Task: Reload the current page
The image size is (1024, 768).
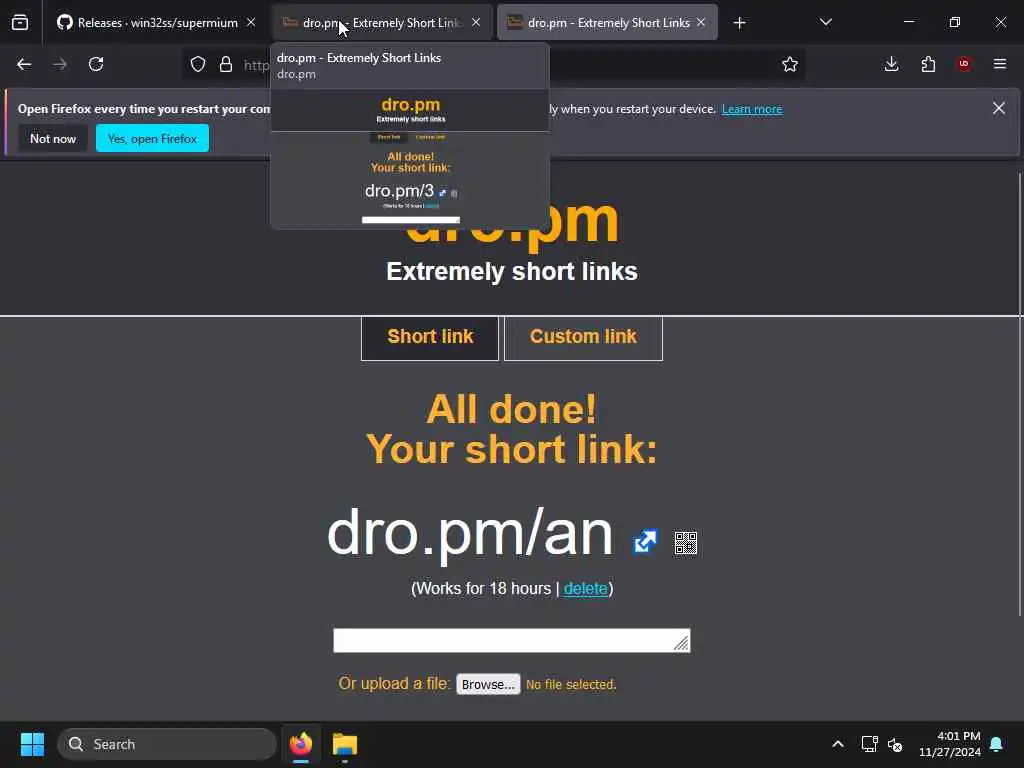Action: click(x=96, y=64)
